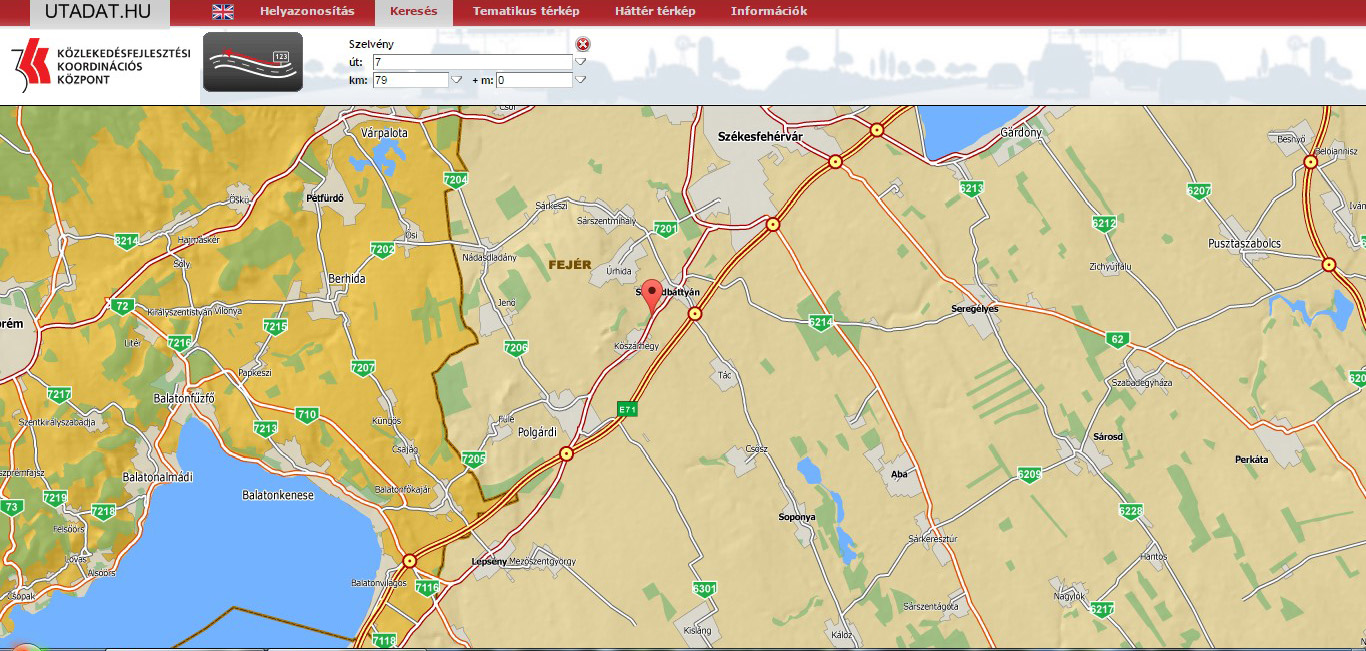Click the 710 road shield near Balatonfűzfő
This screenshot has height=651, width=1366.
click(307, 414)
